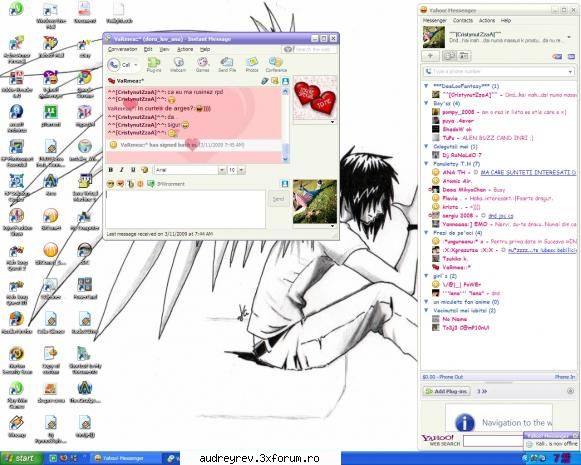The width and height of the screenshot is (581, 465).
Task: Open Photos sharing in the chat toolbar
Action: (252, 65)
